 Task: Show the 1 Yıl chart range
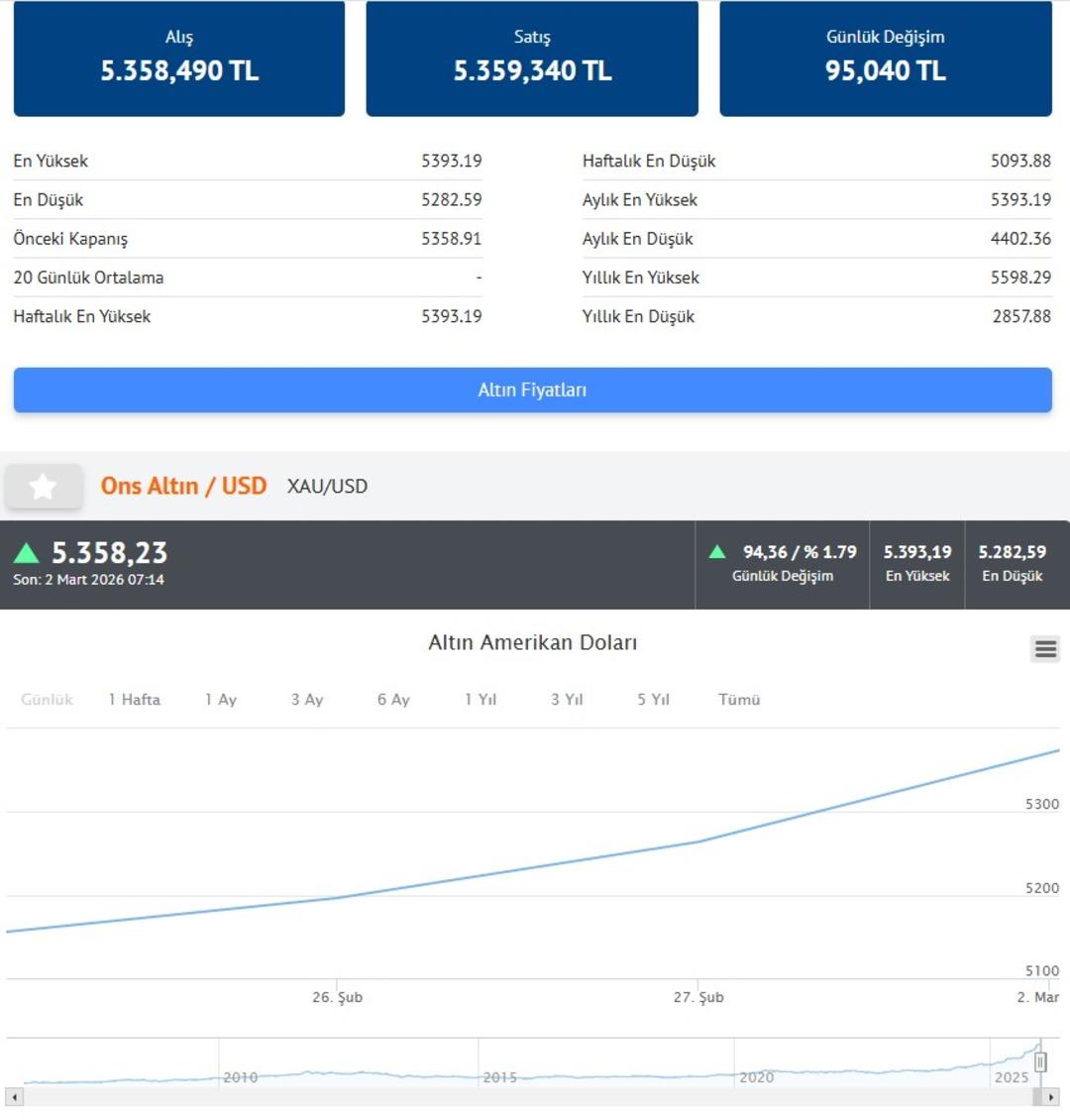[481, 700]
